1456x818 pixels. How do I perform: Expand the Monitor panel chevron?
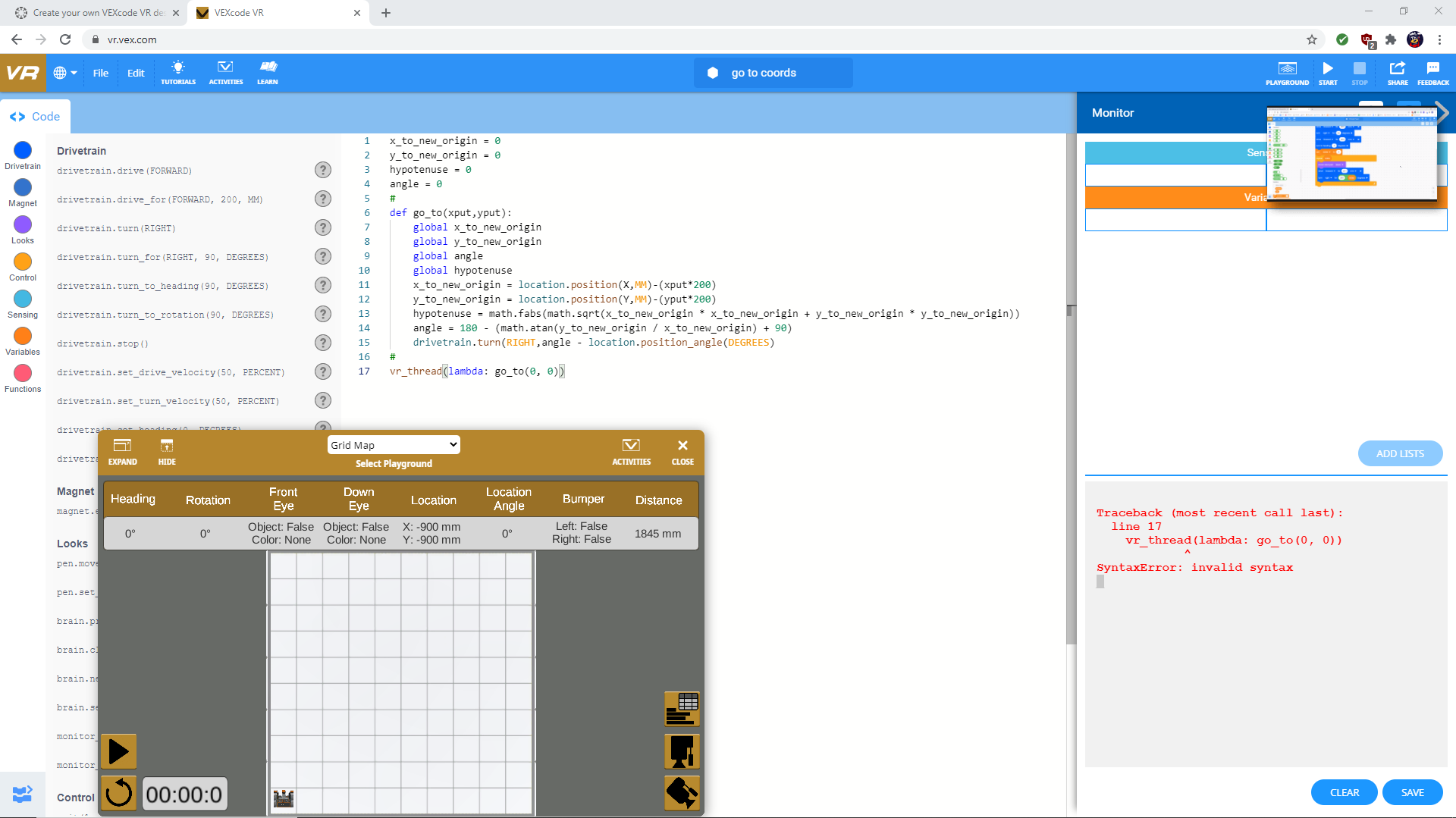point(1443,112)
